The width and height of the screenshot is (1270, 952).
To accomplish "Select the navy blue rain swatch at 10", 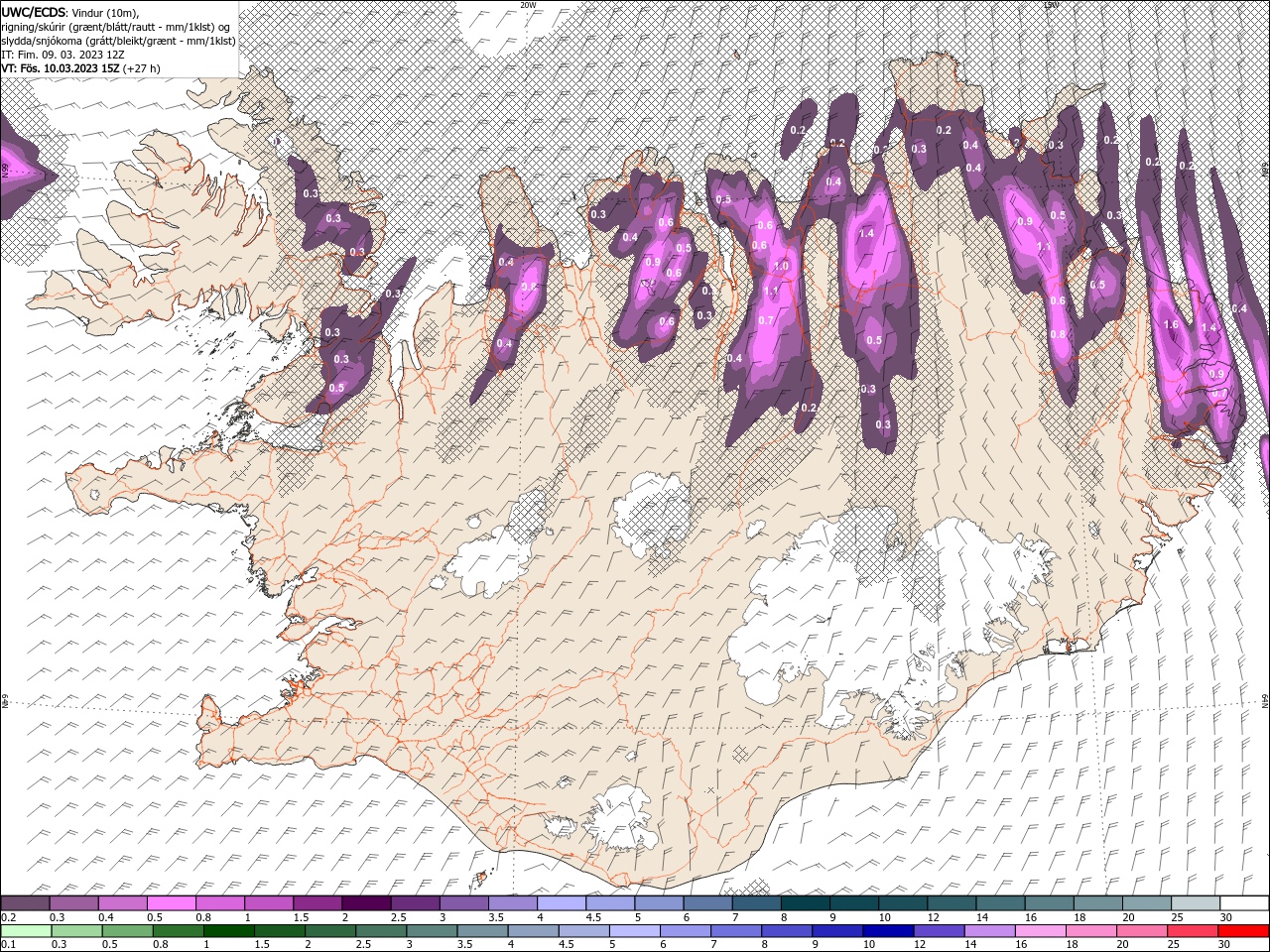I will (x=887, y=931).
